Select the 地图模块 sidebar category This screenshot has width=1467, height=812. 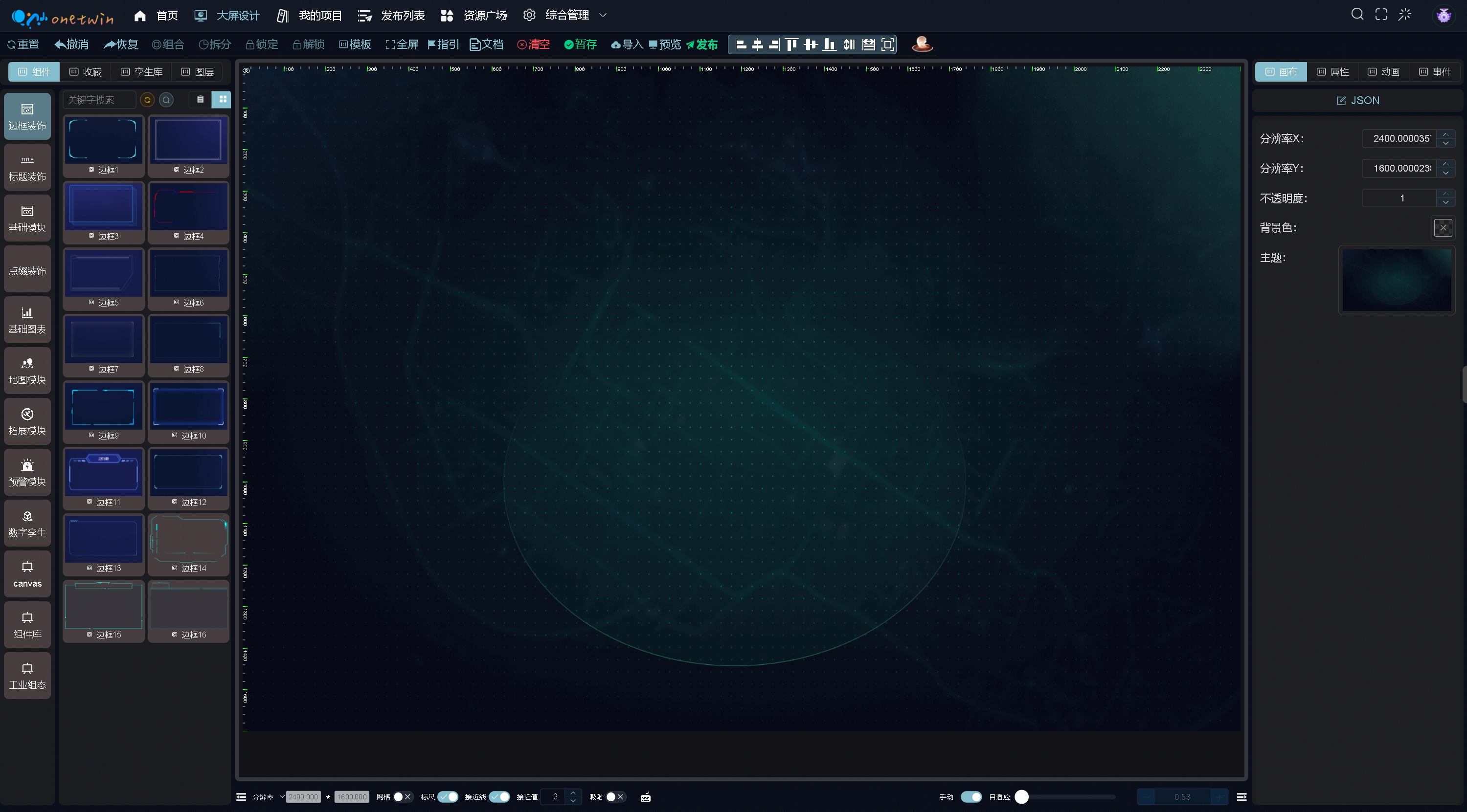27,371
